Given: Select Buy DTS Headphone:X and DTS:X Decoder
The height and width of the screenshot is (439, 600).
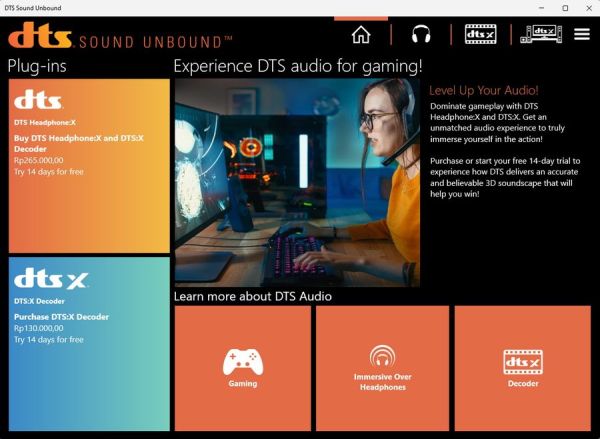Looking at the screenshot, I should pos(79,144).
